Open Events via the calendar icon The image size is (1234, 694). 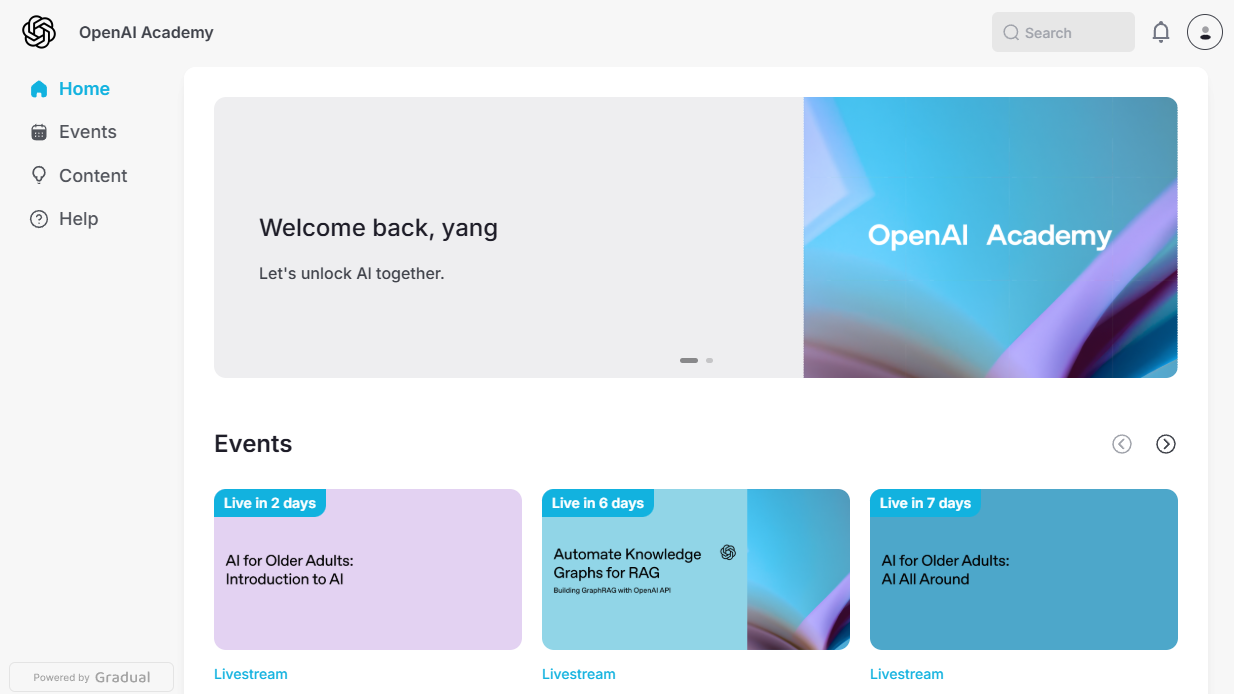(39, 131)
